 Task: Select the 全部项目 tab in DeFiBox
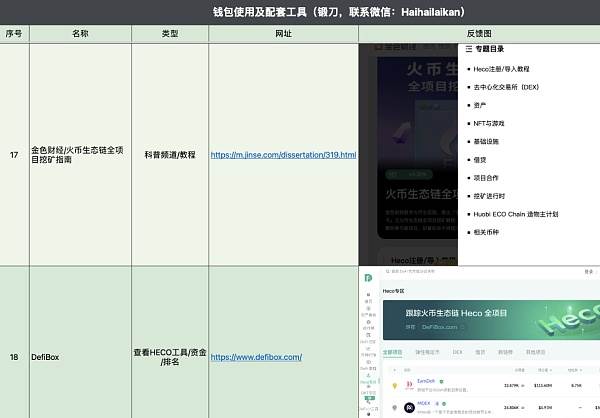(x=393, y=352)
